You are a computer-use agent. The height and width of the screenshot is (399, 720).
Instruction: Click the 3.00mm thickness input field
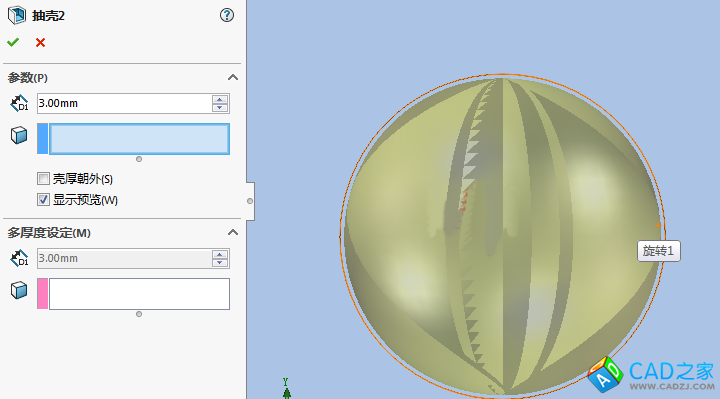124,103
